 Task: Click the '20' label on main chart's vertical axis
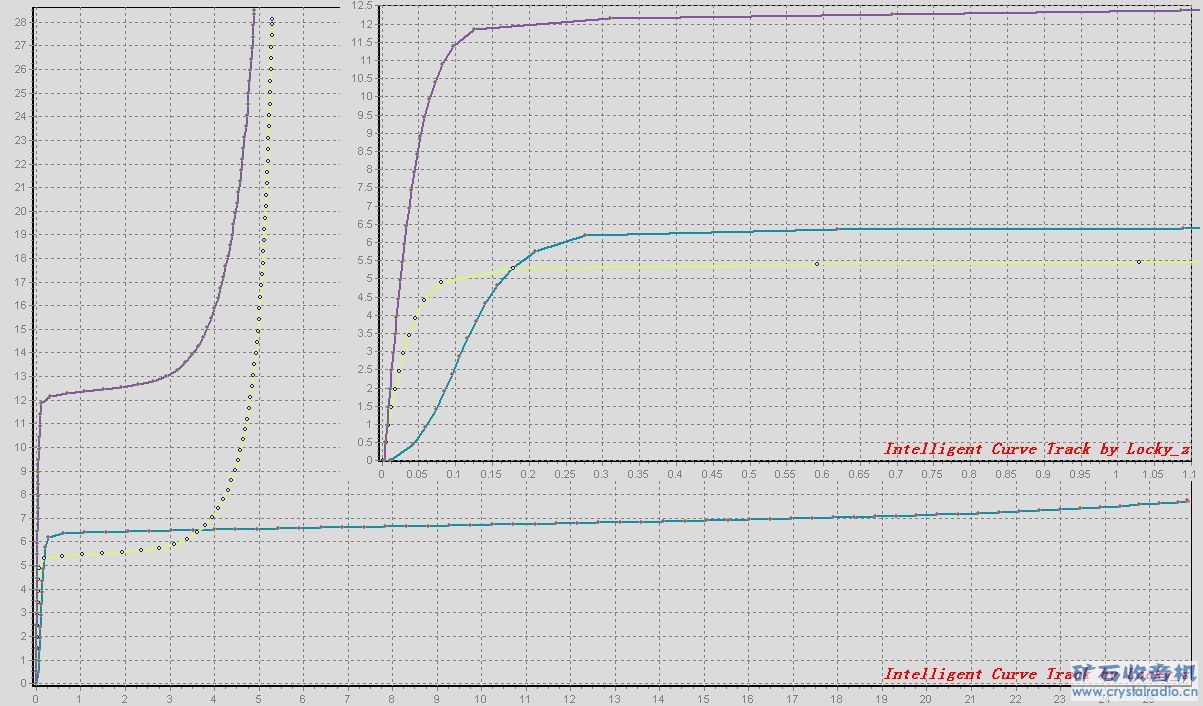point(22,211)
